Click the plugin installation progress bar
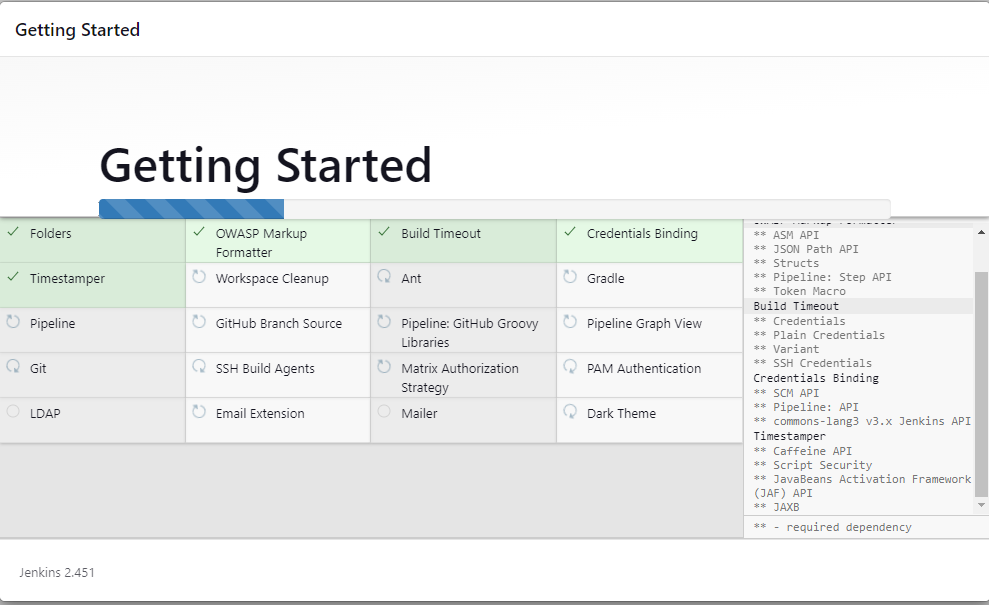Image resolution: width=989 pixels, height=605 pixels. click(494, 209)
